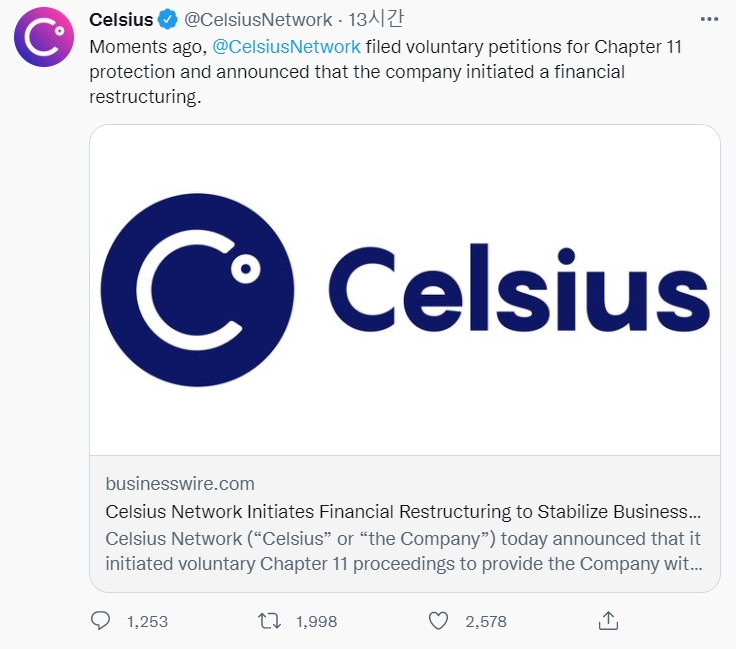Click the gray @CelsiusNetwork handle in header

pyautogui.click(x=258, y=20)
